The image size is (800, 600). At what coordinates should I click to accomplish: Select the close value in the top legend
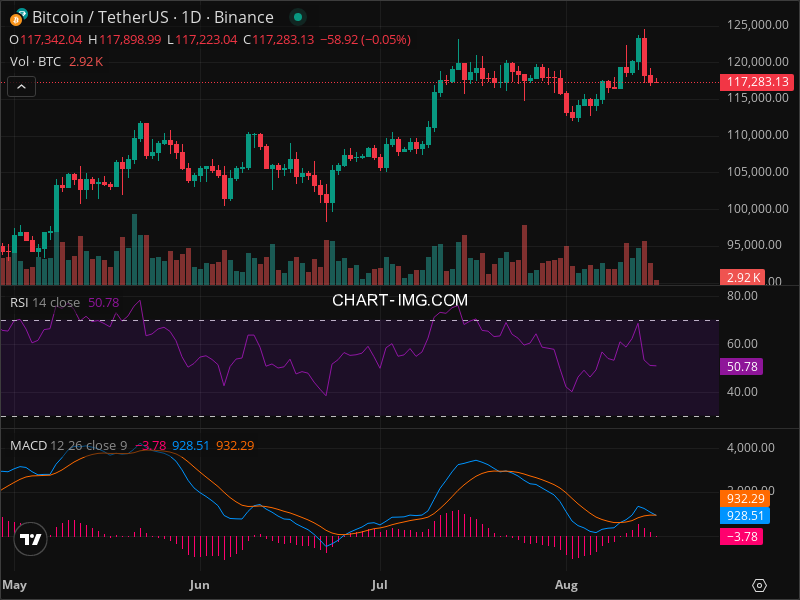click(283, 40)
